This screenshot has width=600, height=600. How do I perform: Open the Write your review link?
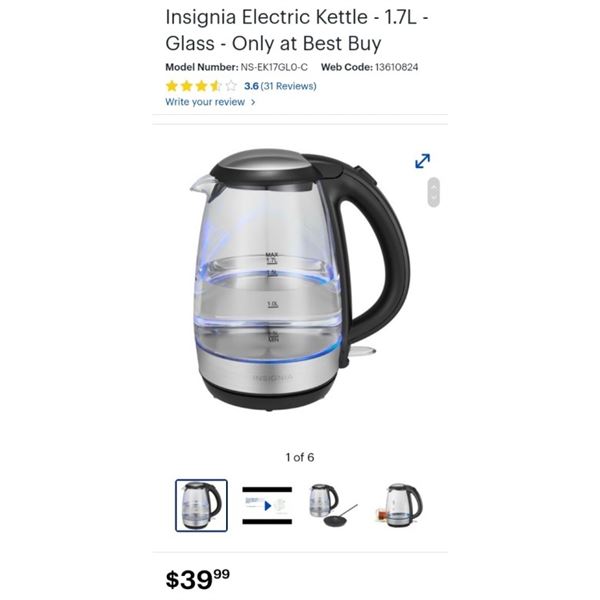pos(205,102)
